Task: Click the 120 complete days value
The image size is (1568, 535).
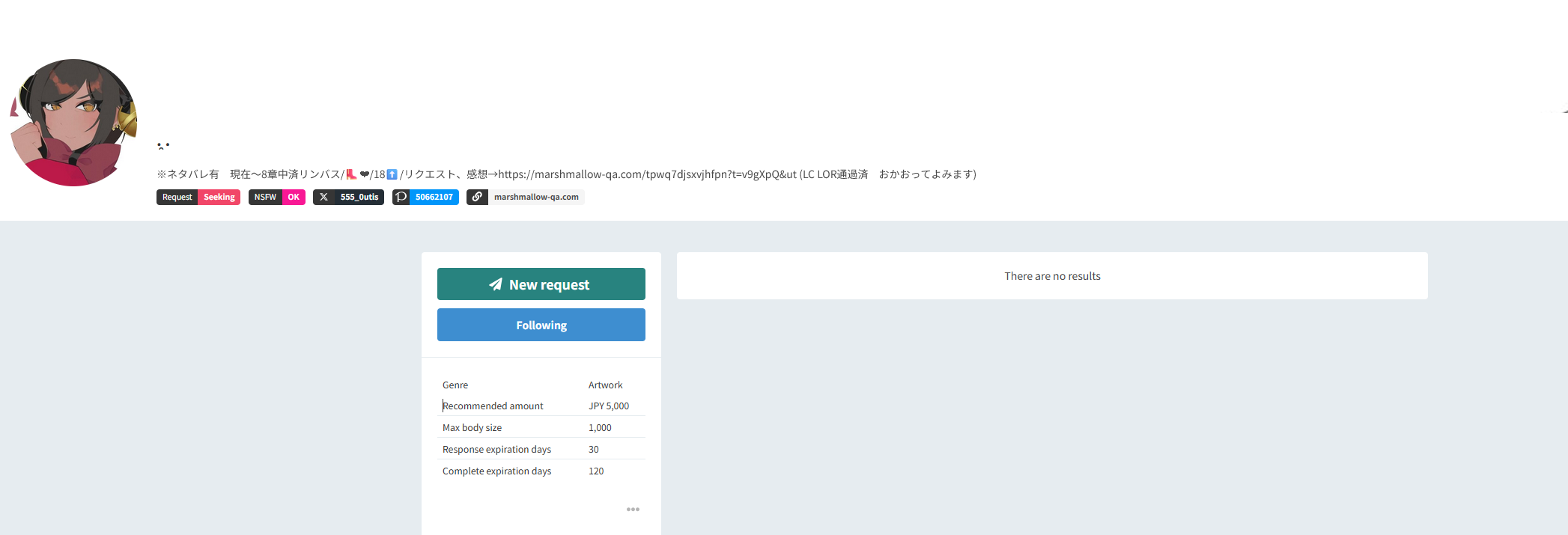Action: click(x=596, y=471)
